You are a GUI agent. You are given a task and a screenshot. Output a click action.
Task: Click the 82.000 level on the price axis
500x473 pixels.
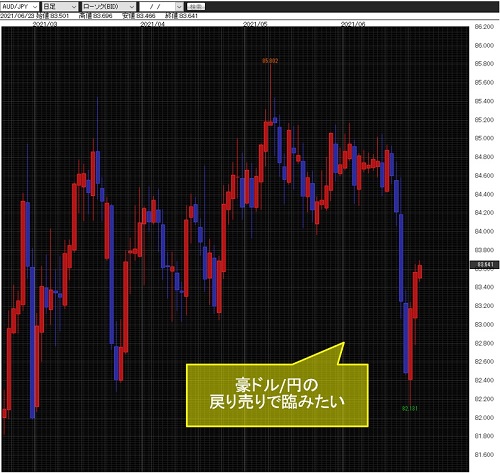(484, 417)
